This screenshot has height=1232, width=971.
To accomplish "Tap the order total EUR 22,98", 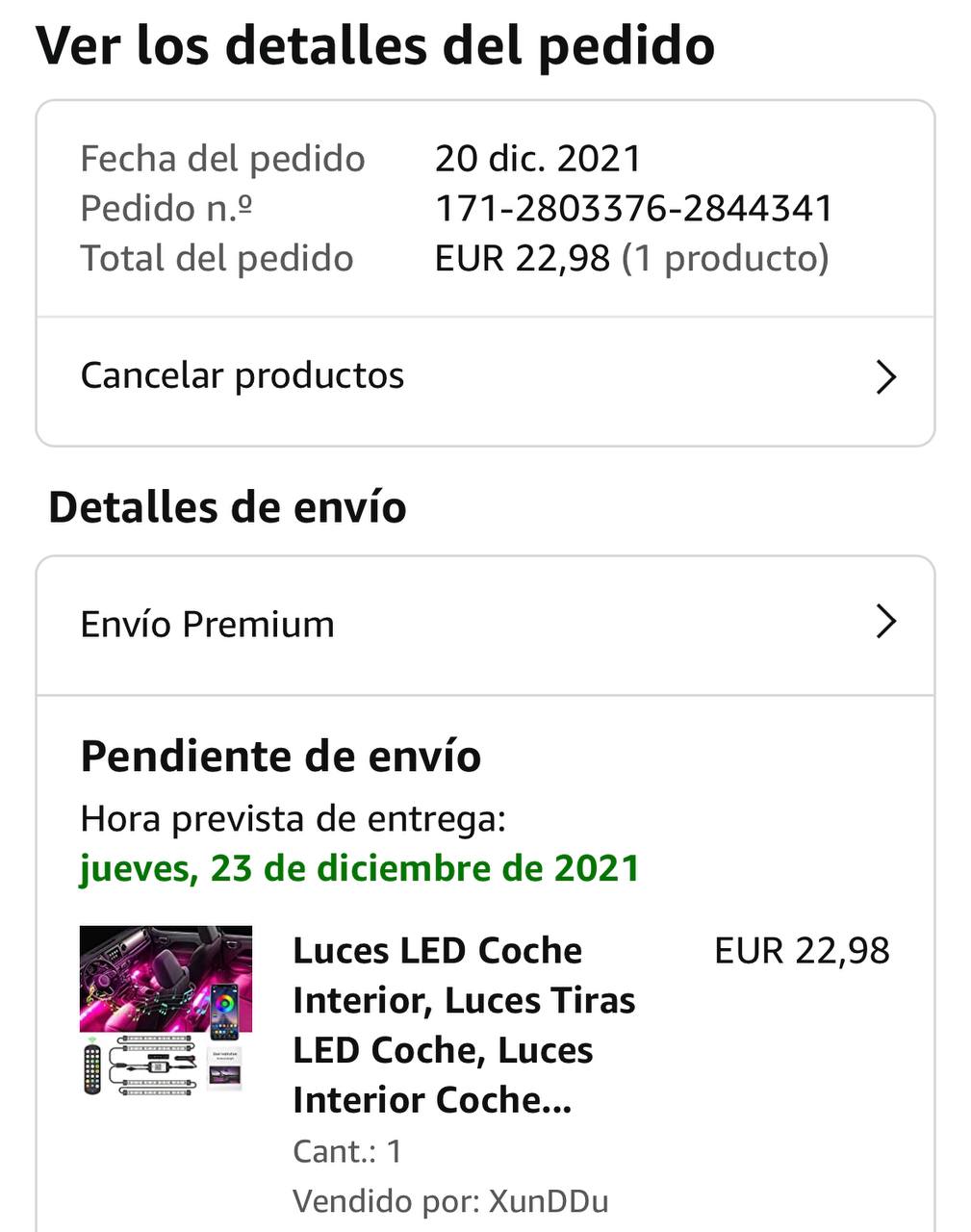I will pos(523,259).
